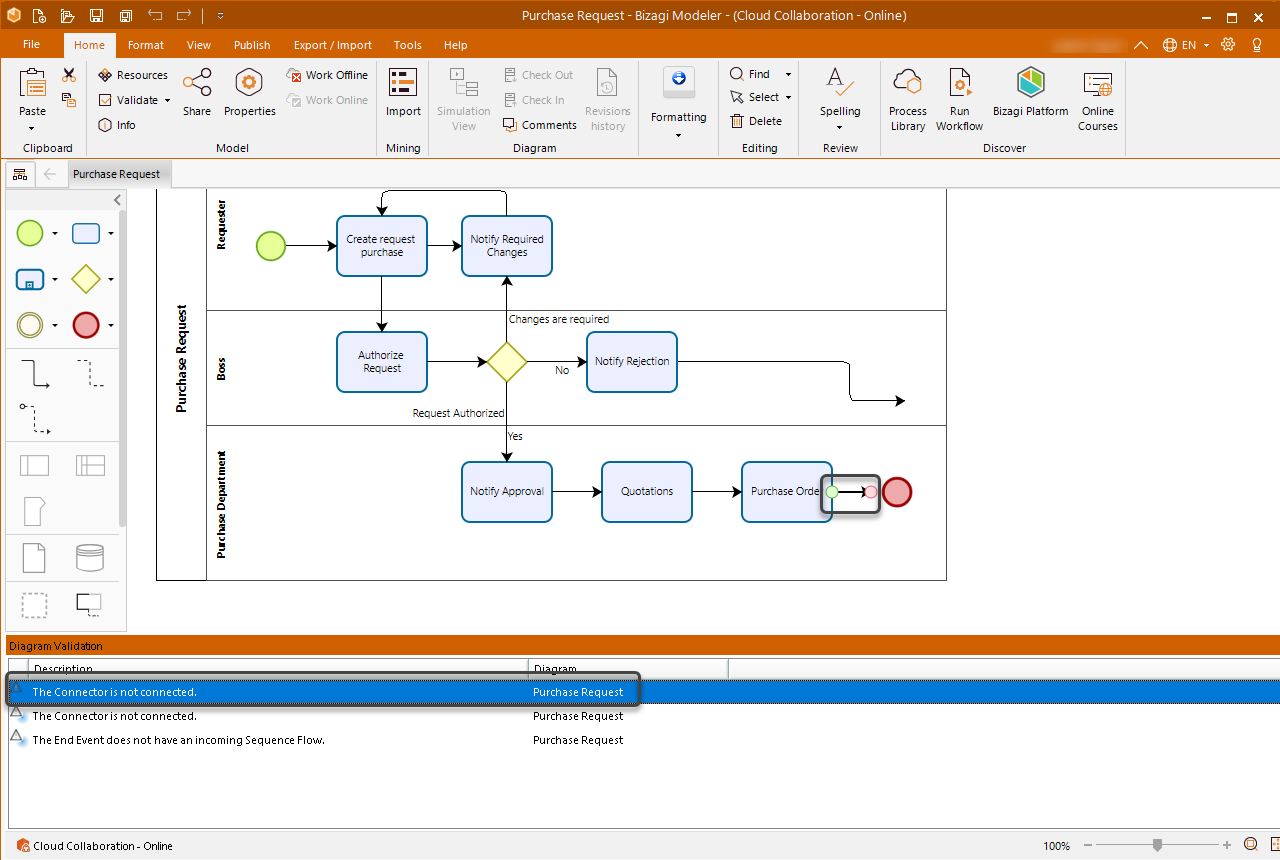Collapse the ribbon with the up chevron
Image resolution: width=1280 pixels, height=860 pixels.
click(1142, 45)
